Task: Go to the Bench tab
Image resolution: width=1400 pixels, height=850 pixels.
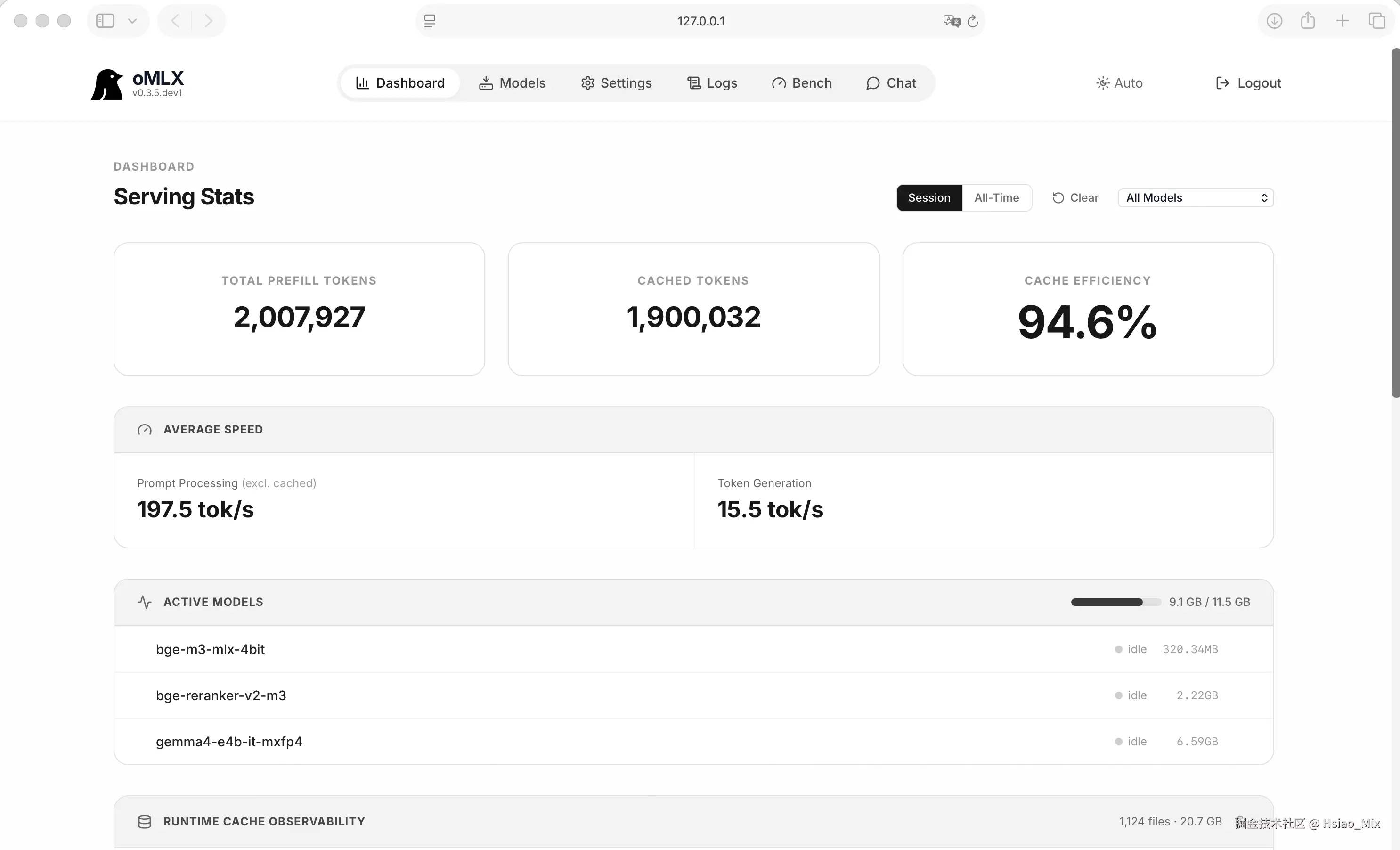Action: [x=802, y=83]
